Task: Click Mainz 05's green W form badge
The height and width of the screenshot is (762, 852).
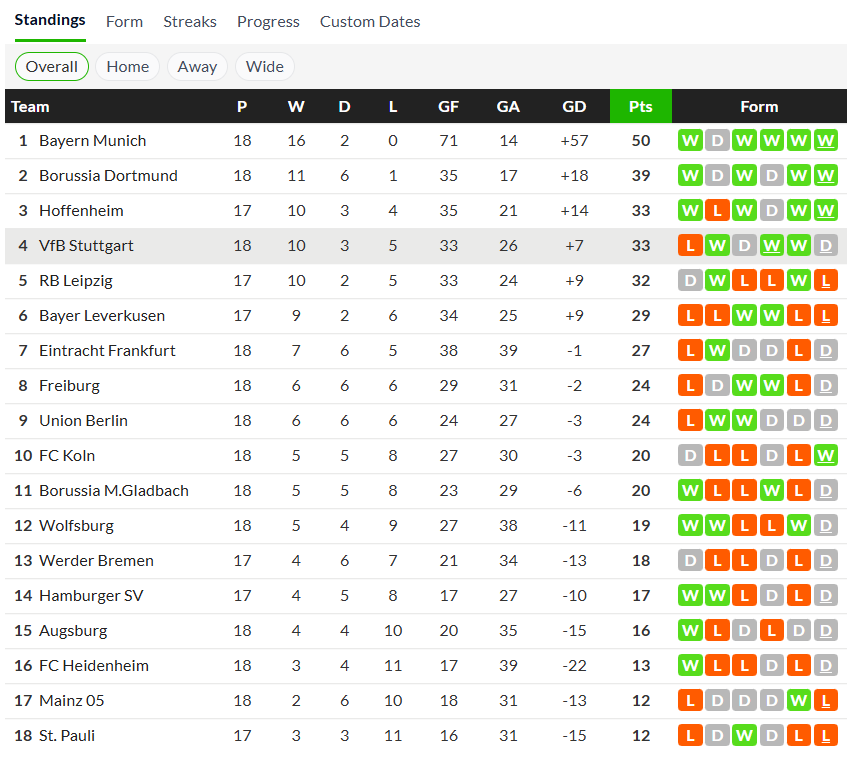Action: click(799, 701)
